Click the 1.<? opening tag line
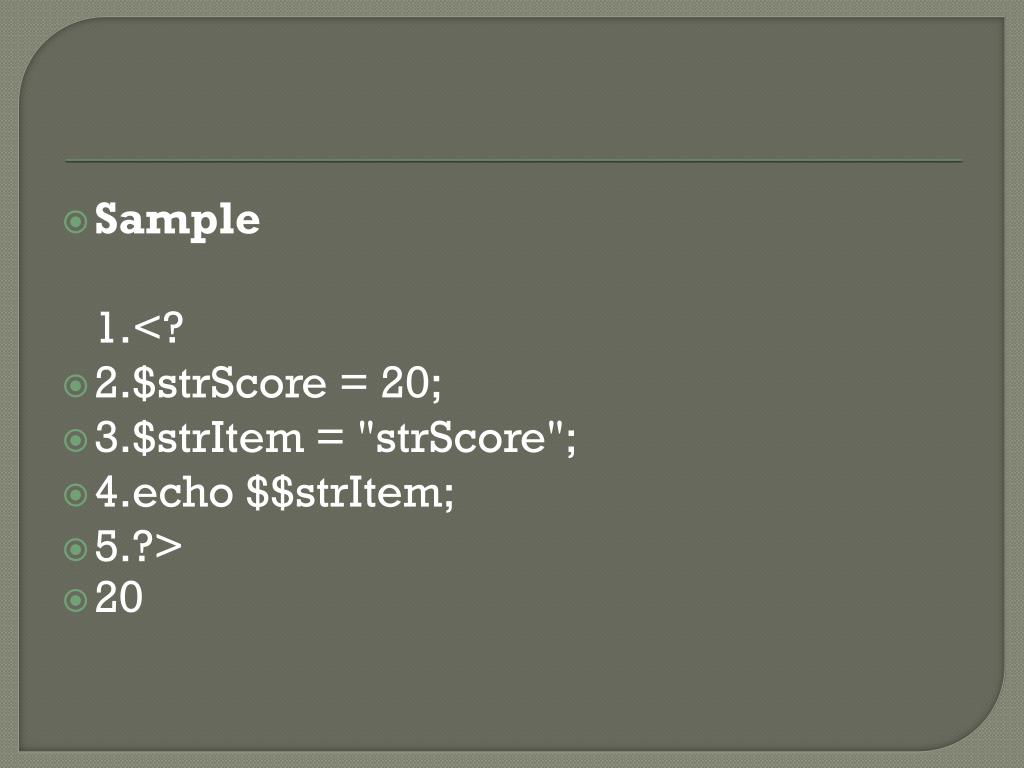Screen dimensions: 1024x768 click(x=140, y=328)
